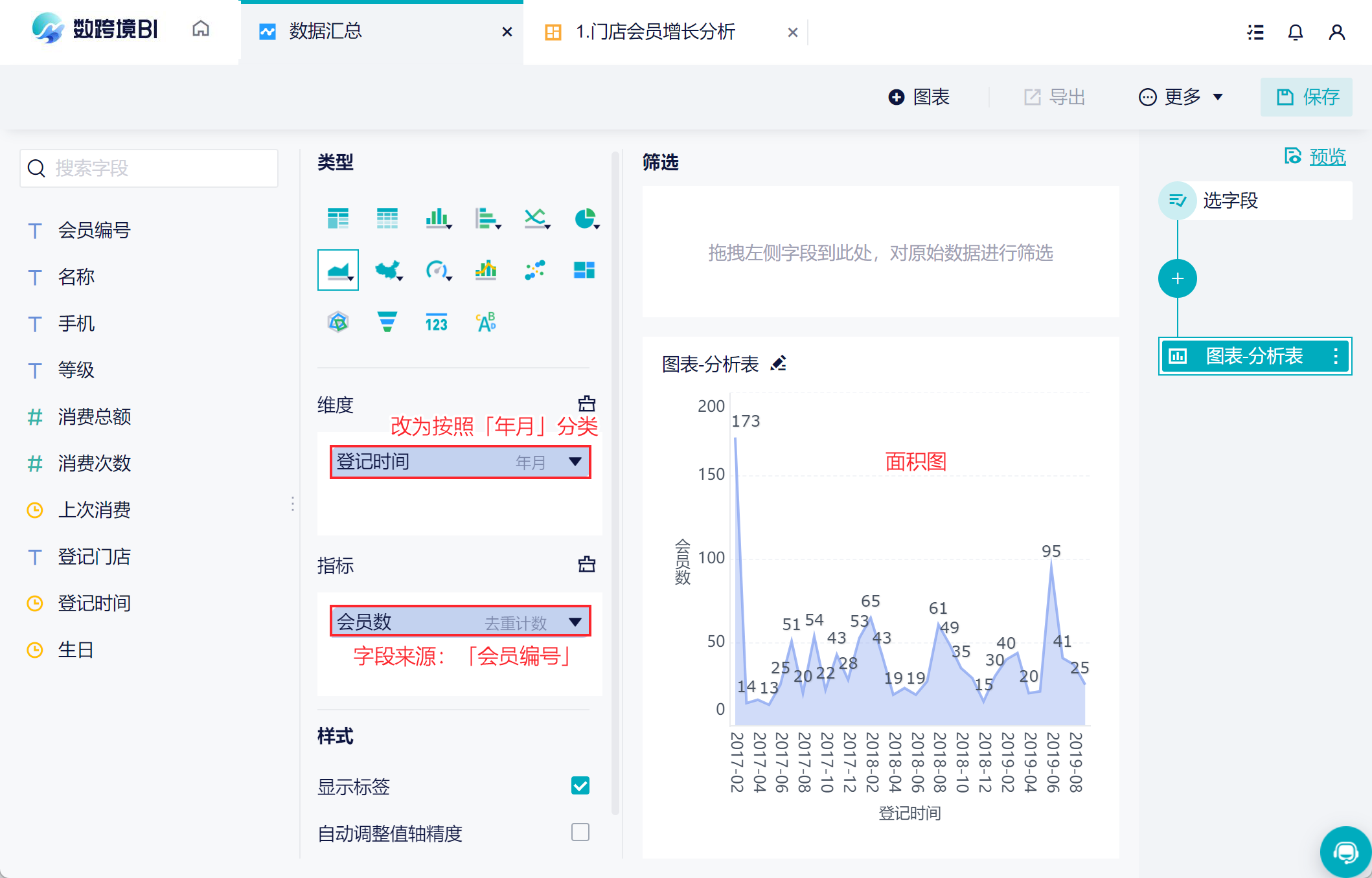Switch to 1.门店会员增长分析 tab
The image size is (1372, 878).
[655, 32]
